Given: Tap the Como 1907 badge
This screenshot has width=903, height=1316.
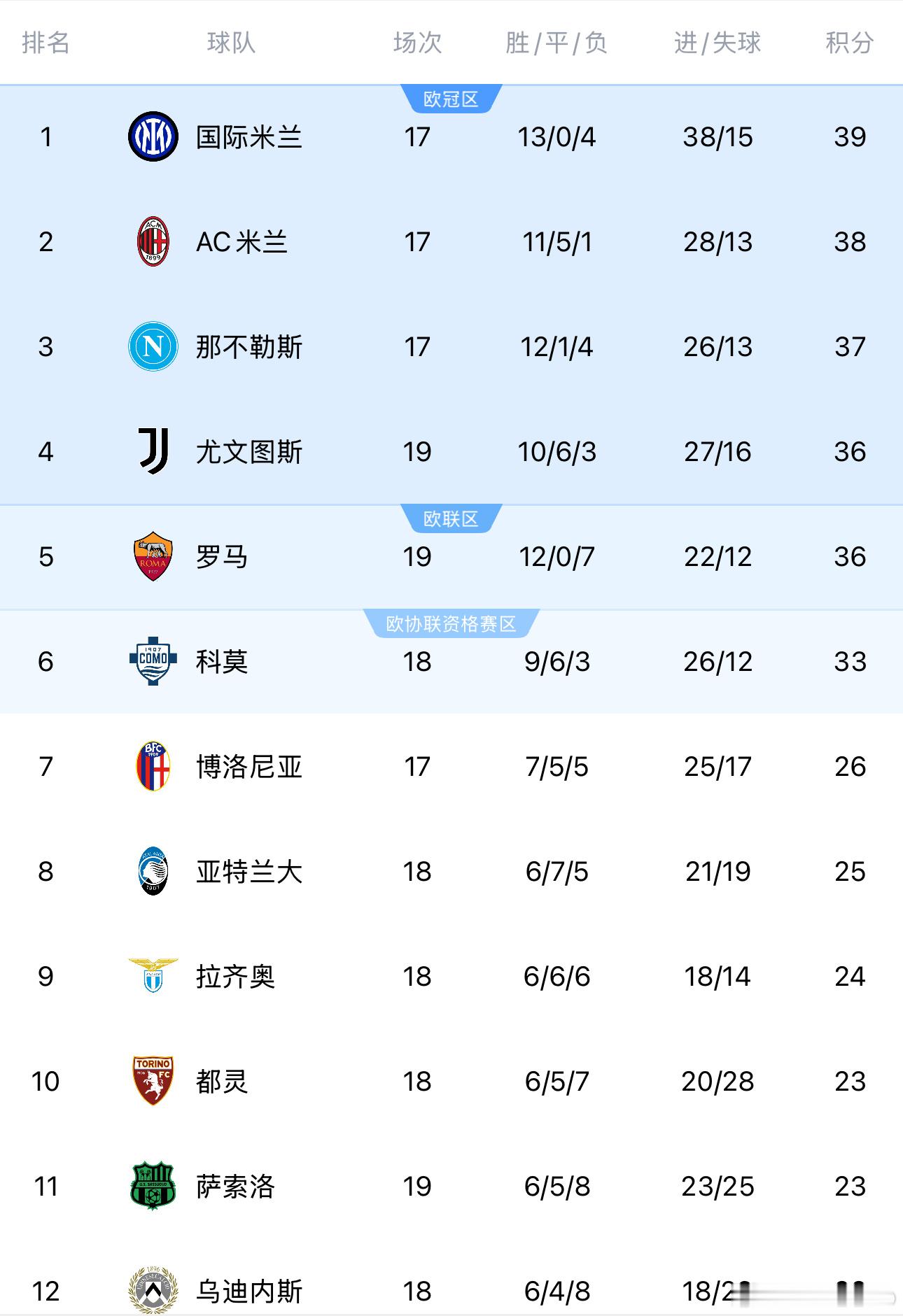Looking at the screenshot, I should click(153, 661).
